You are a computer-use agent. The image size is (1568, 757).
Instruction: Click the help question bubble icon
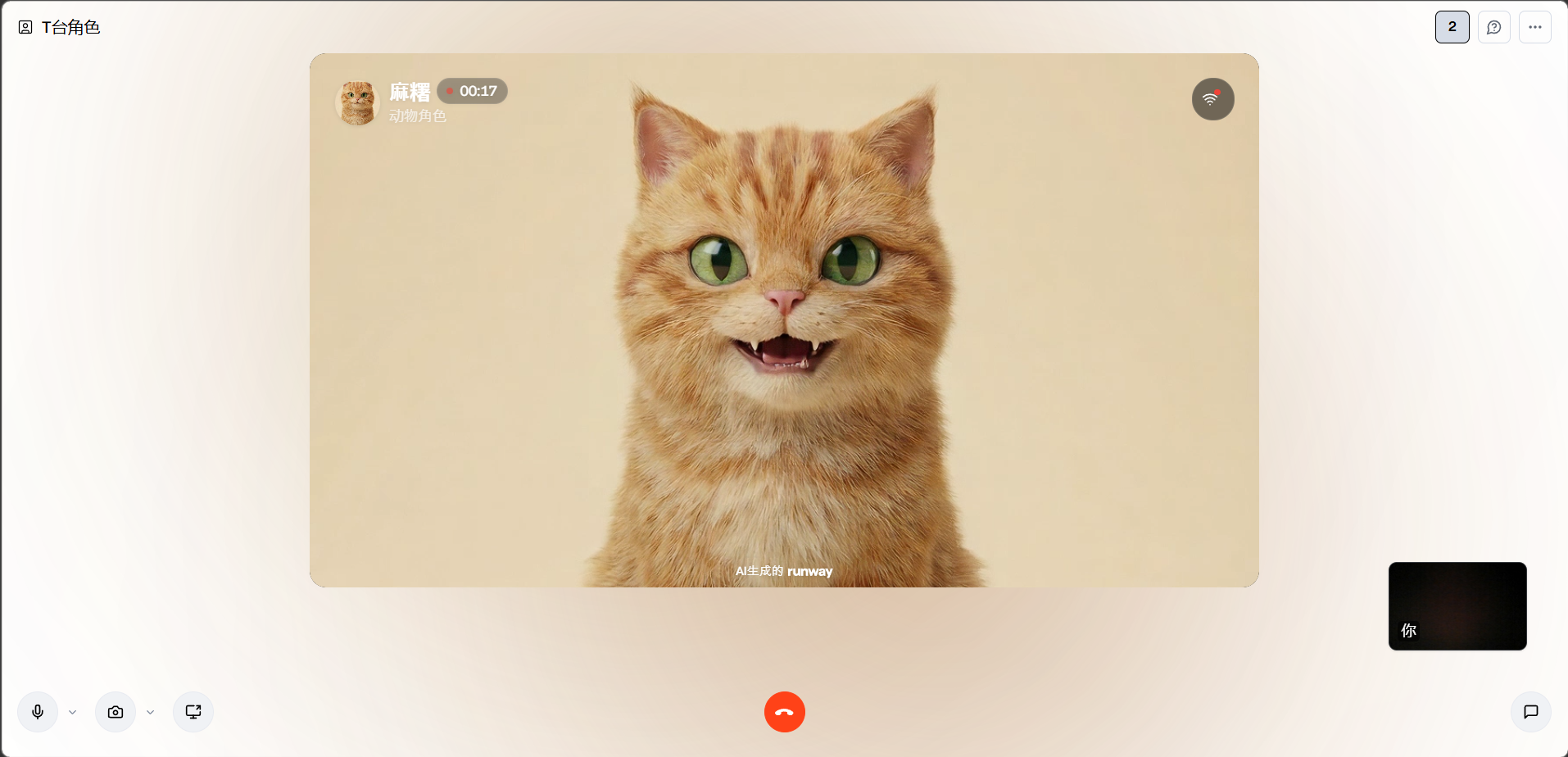[1493, 27]
